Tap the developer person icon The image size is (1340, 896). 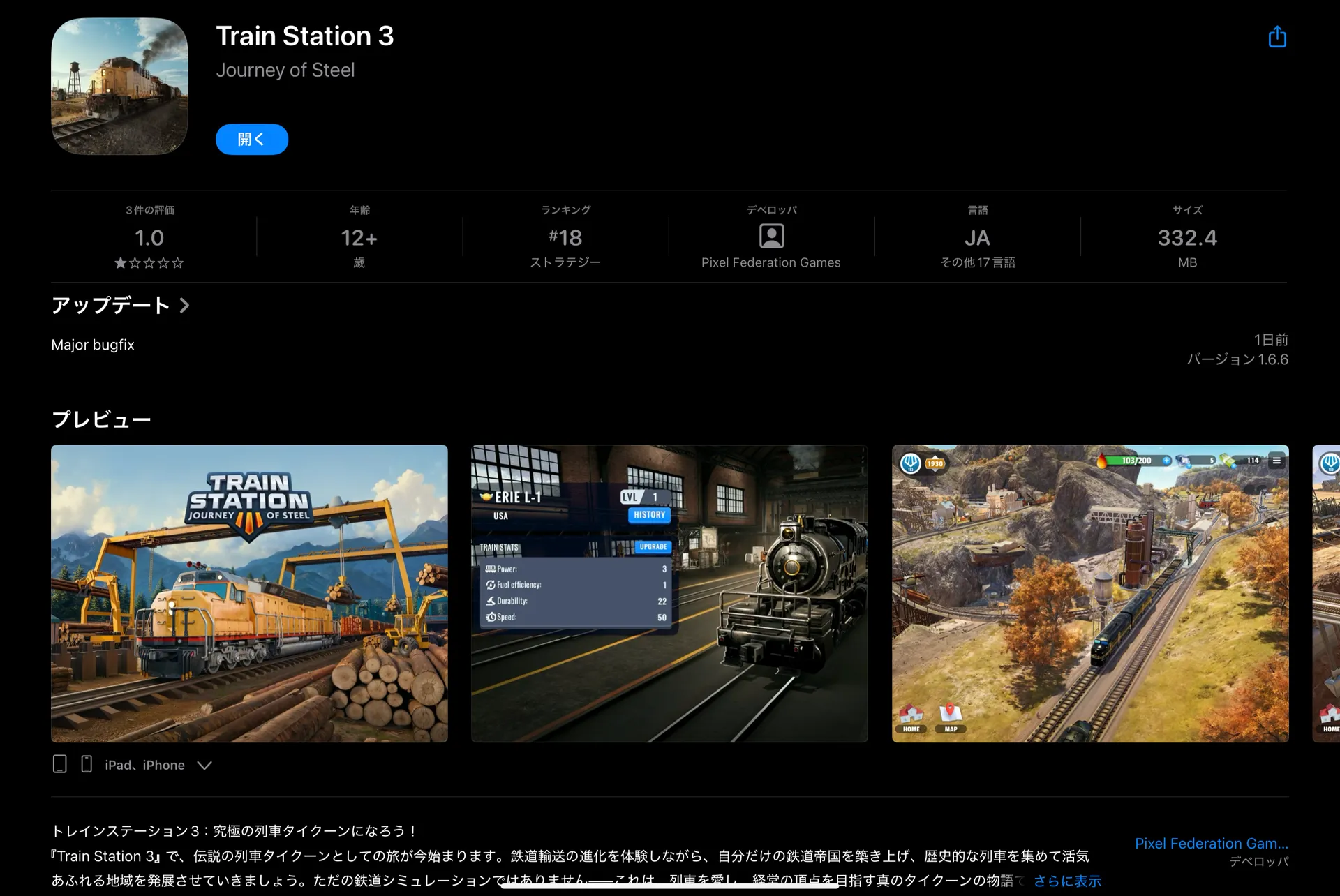coord(771,236)
